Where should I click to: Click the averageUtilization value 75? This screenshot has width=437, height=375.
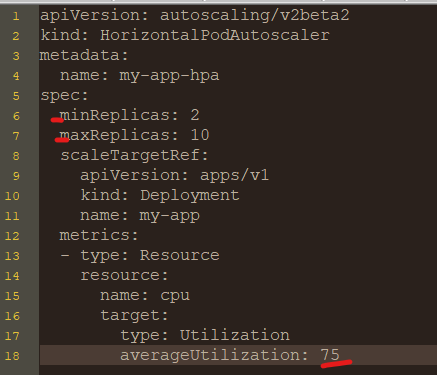click(x=330, y=355)
